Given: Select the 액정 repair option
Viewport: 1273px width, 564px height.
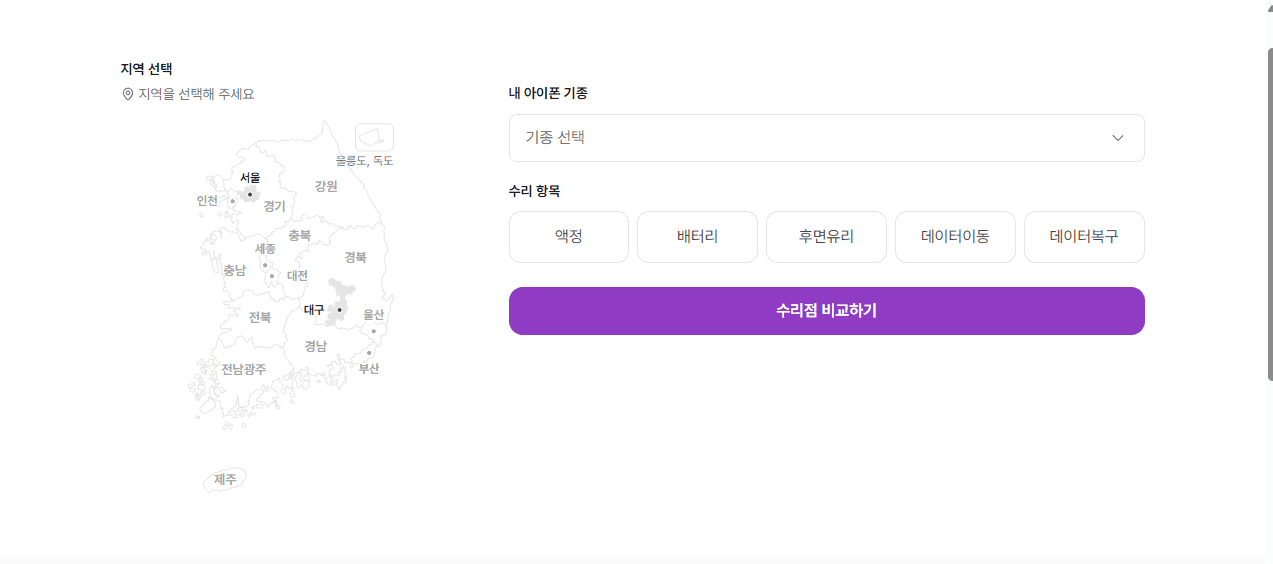Looking at the screenshot, I should pyautogui.click(x=569, y=237).
